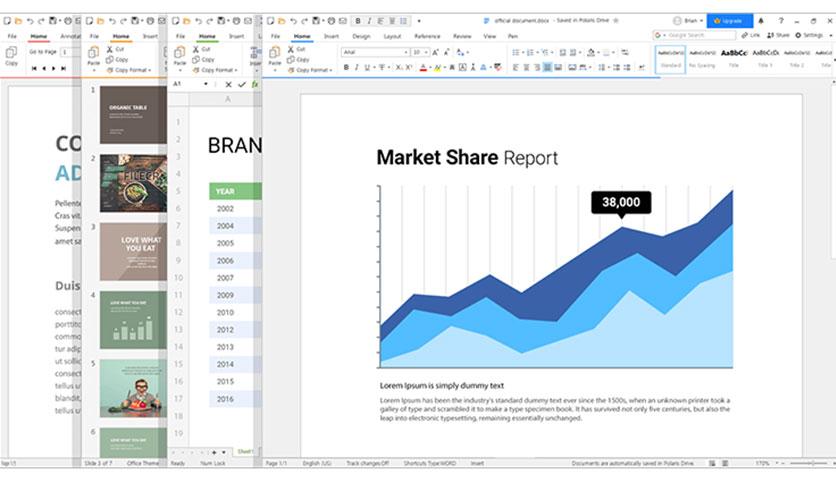Copy in the PDF window ribbon
The height and width of the screenshot is (484, 836).
tap(11, 56)
